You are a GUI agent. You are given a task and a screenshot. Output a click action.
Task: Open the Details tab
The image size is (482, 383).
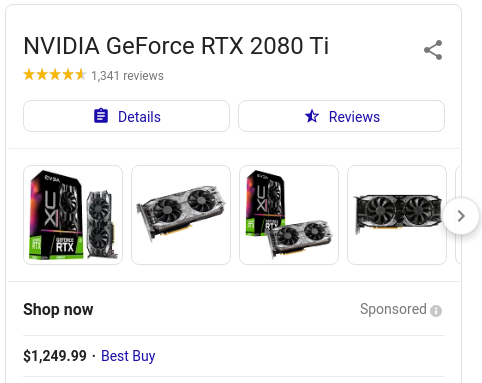tap(126, 116)
